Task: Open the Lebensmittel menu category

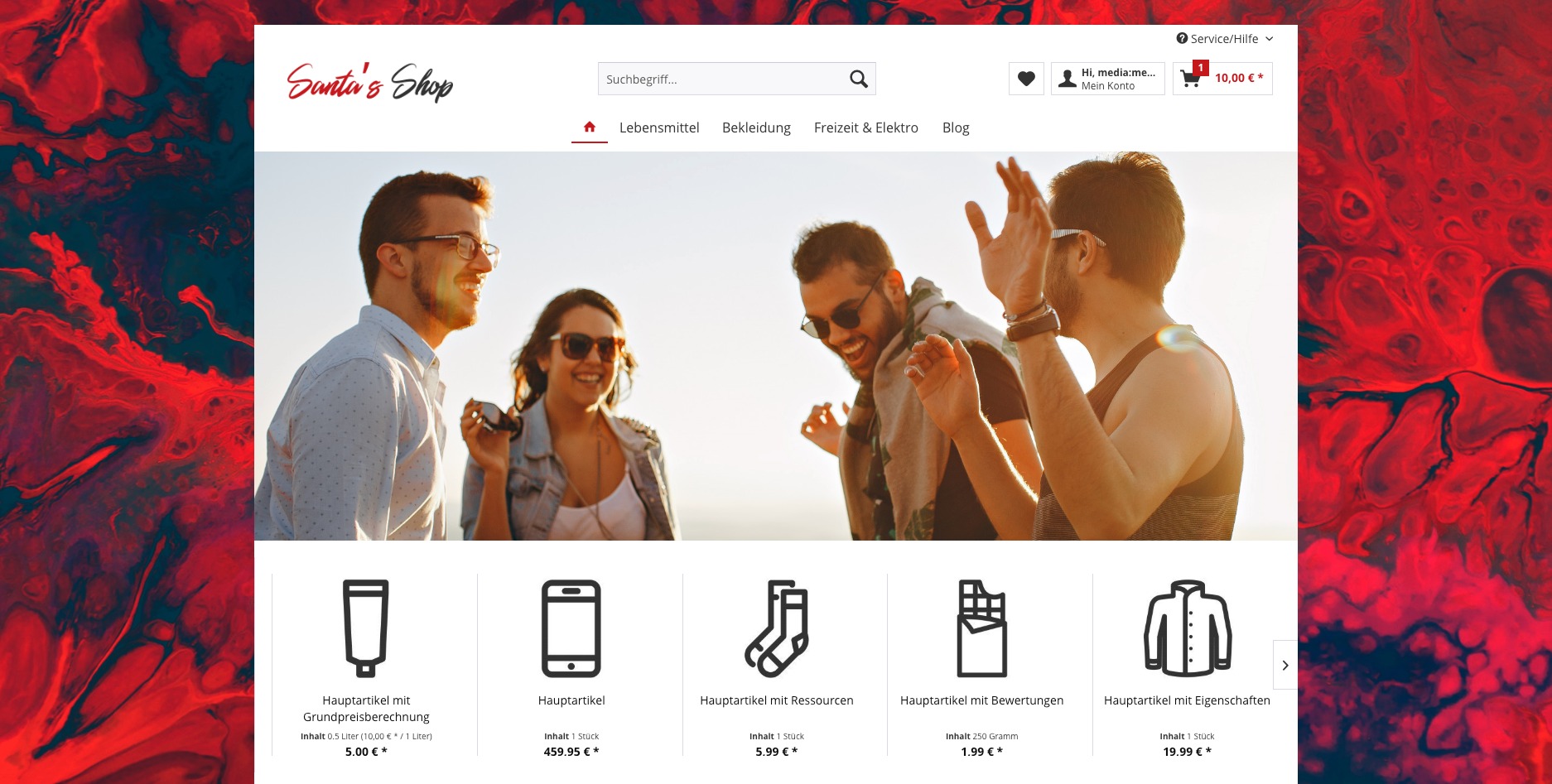Action: click(659, 127)
